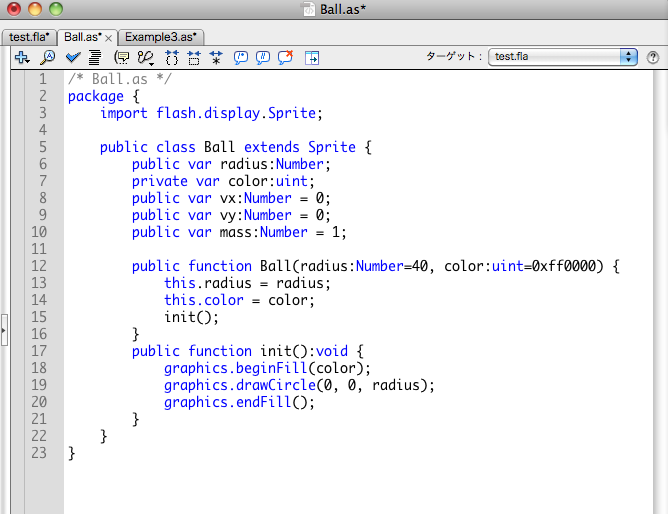668x514 pixels.
Task: Apply a line comment using the toolbar icon
Action: point(263,58)
